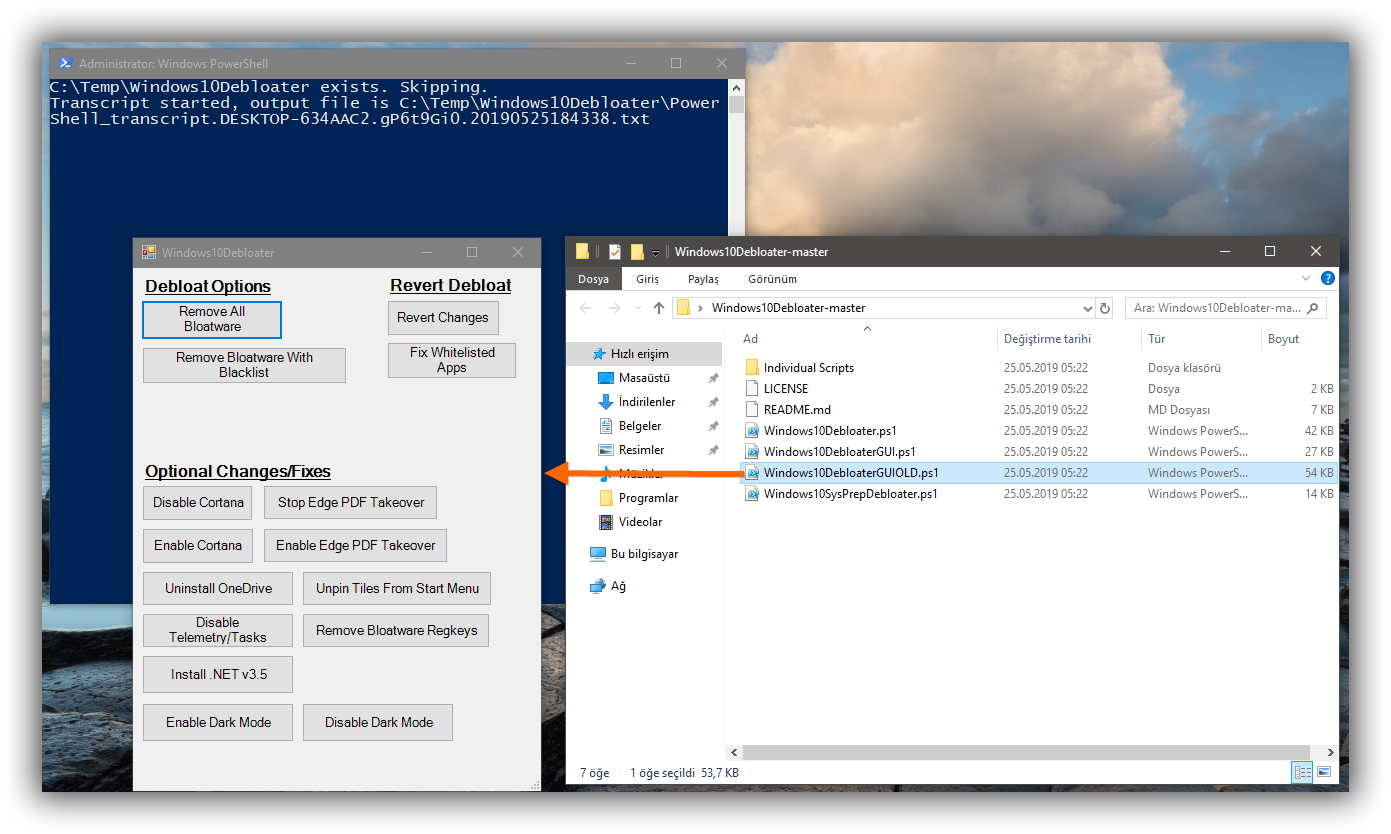
Task: Select Bu bilgisayar in navigation pane
Action: (x=644, y=554)
